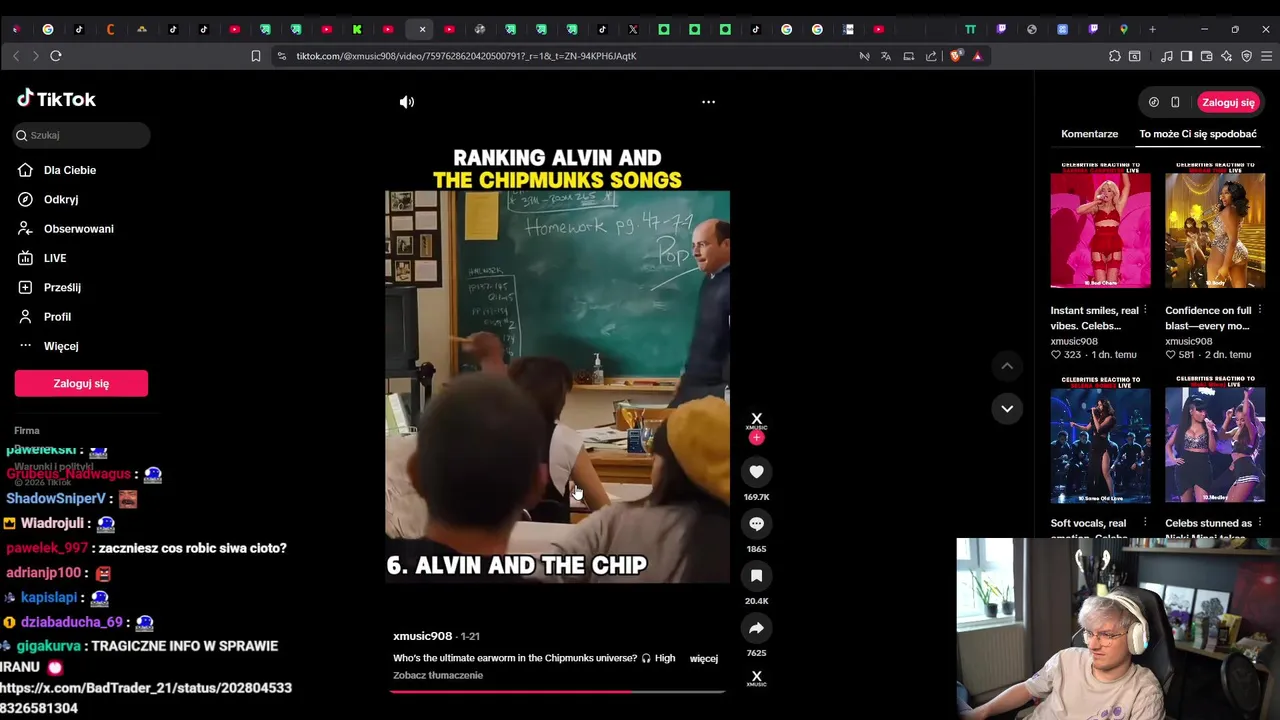Mute the video with the speaker icon
The height and width of the screenshot is (720, 1280).
[407, 102]
